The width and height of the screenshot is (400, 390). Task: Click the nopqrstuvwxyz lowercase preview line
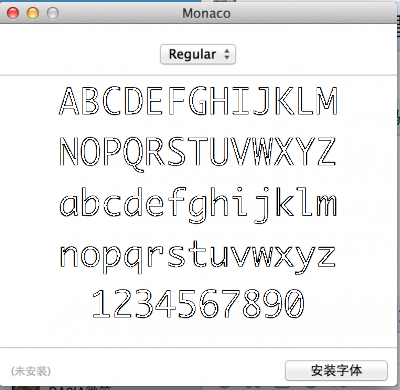pyautogui.click(x=197, y=257)
